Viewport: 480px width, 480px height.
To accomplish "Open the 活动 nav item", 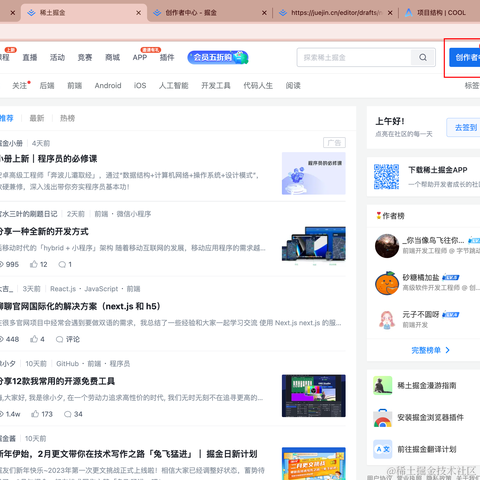I will click(x=57, y=58).
